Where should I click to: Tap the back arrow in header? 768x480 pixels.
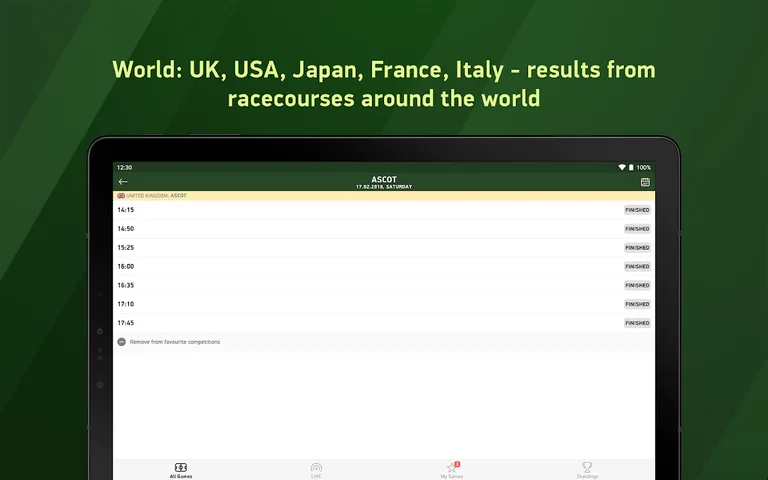pyautogui.click(x=123, y=182)
